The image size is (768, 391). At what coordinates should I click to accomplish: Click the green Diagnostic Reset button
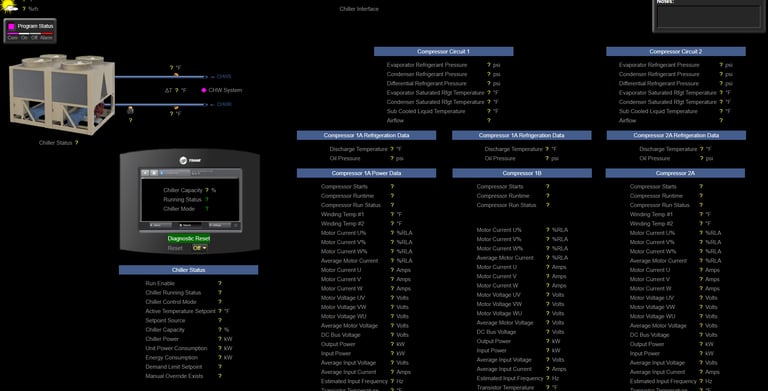[189, 239]
